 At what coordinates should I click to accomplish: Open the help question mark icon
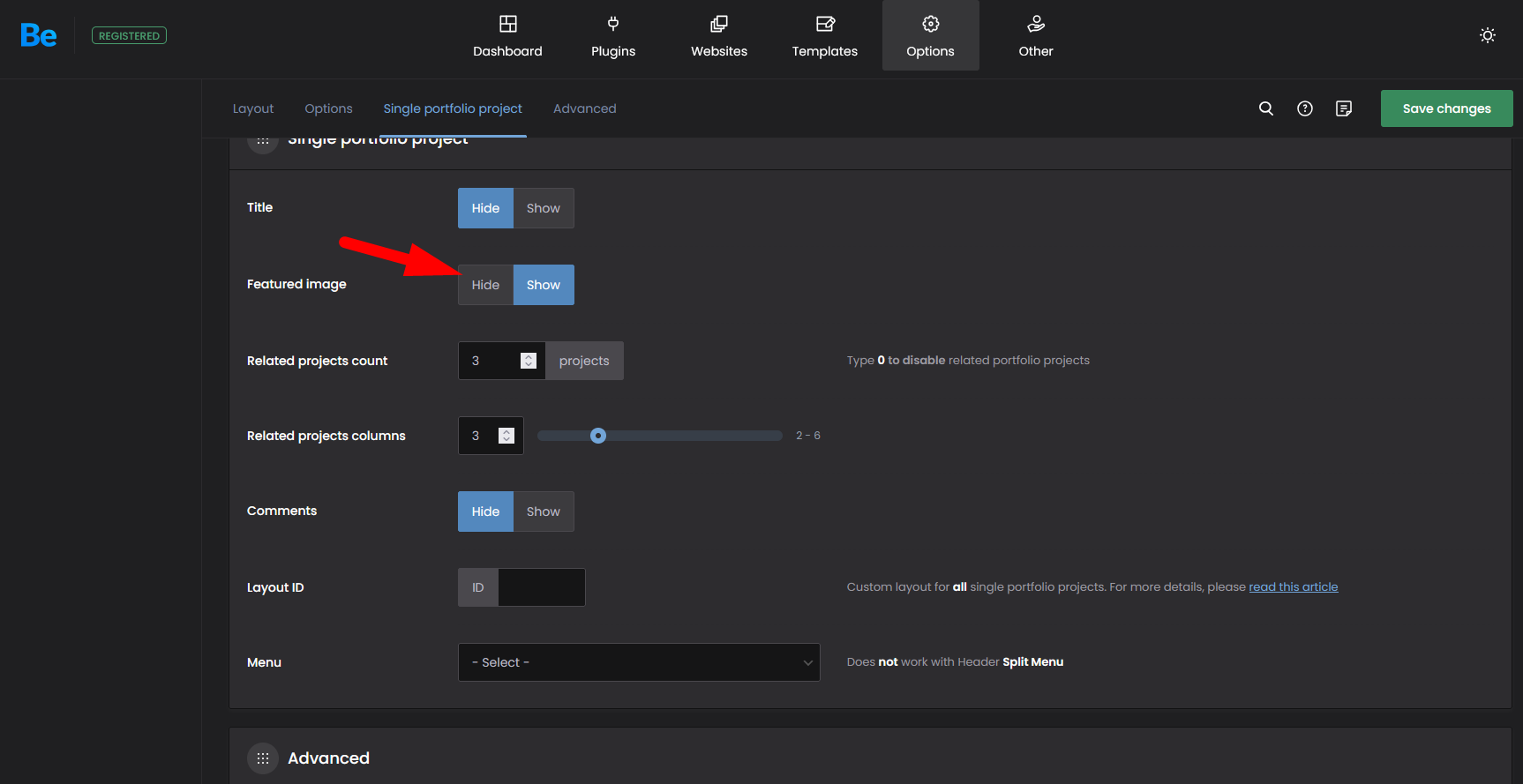pos(1305,108)
